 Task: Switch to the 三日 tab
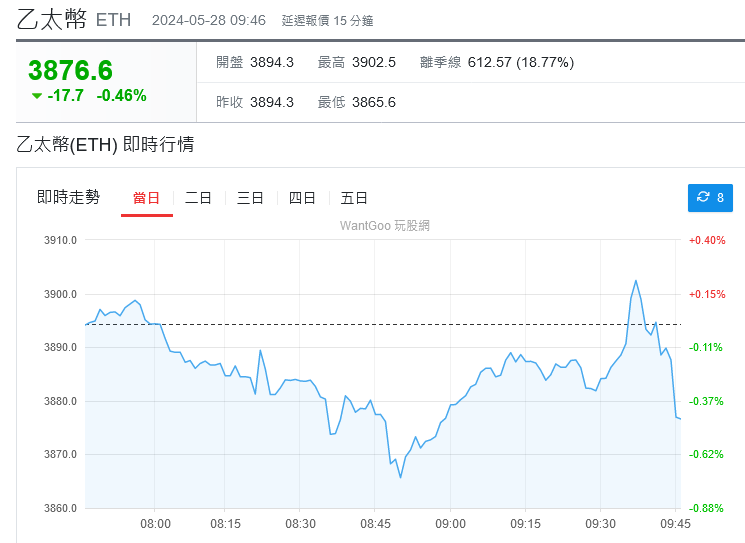[x=250, y=198]
